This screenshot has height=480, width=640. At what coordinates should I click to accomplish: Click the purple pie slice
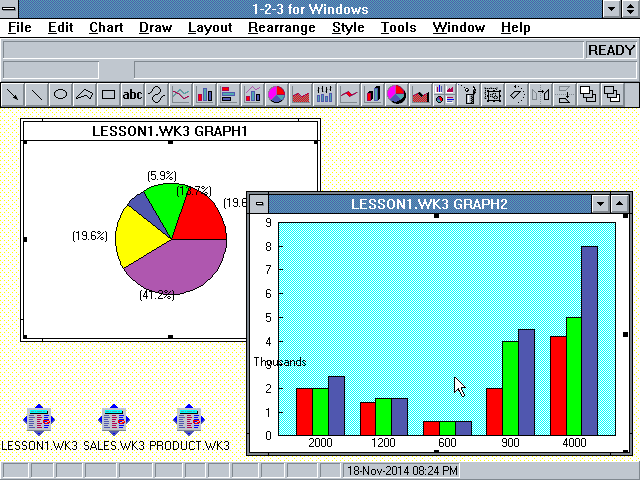point(180,265)
